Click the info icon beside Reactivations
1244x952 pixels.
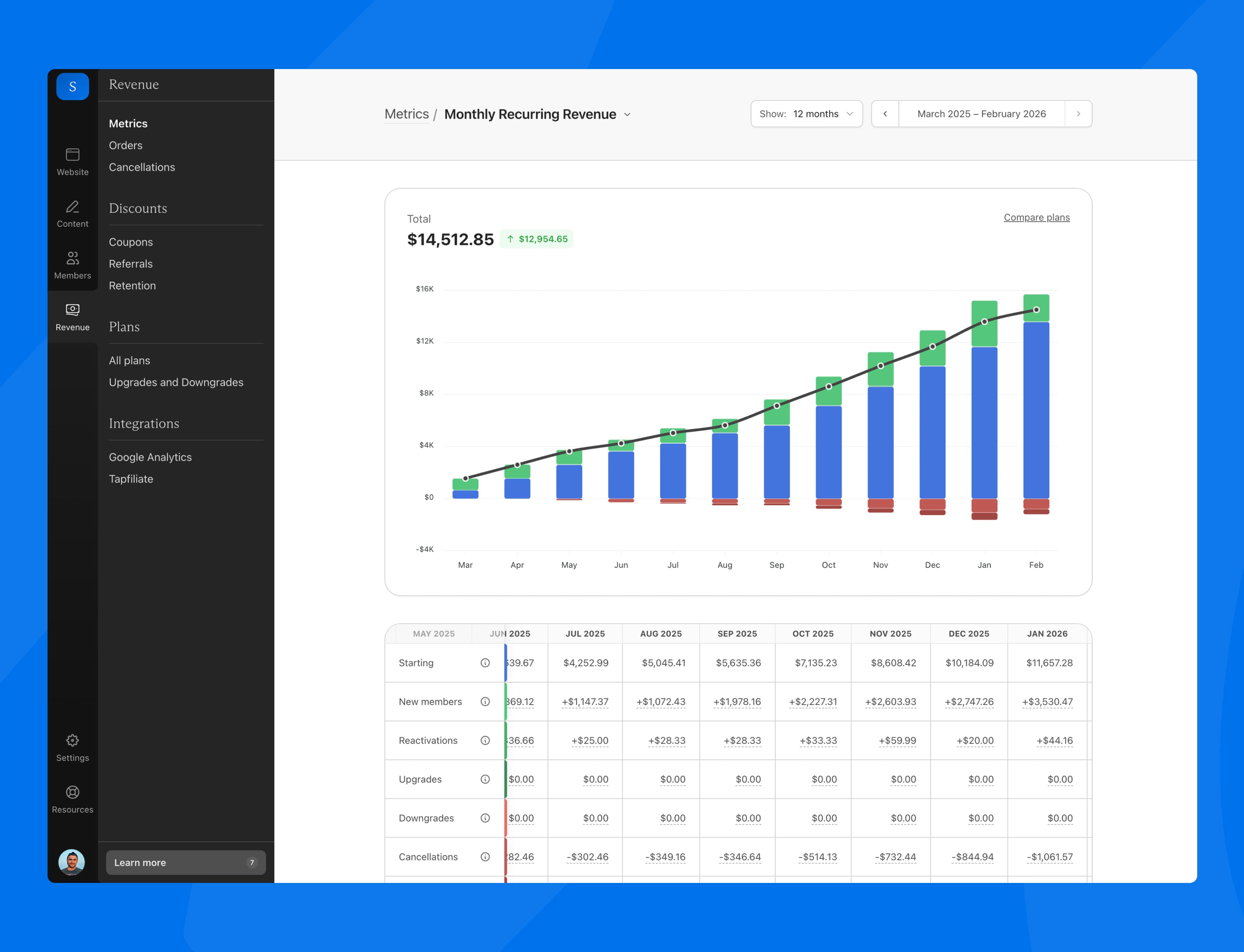click(x=485, y=741)
